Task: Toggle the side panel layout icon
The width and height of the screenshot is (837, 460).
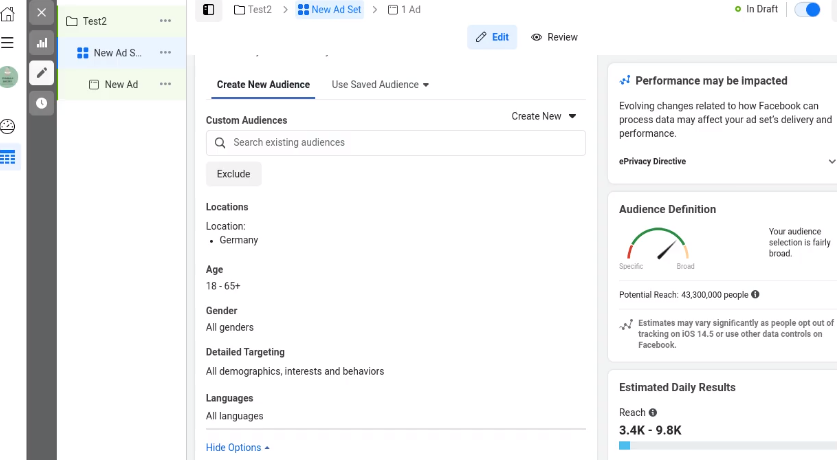Action: pyautogui.click(x=208, y=10)
